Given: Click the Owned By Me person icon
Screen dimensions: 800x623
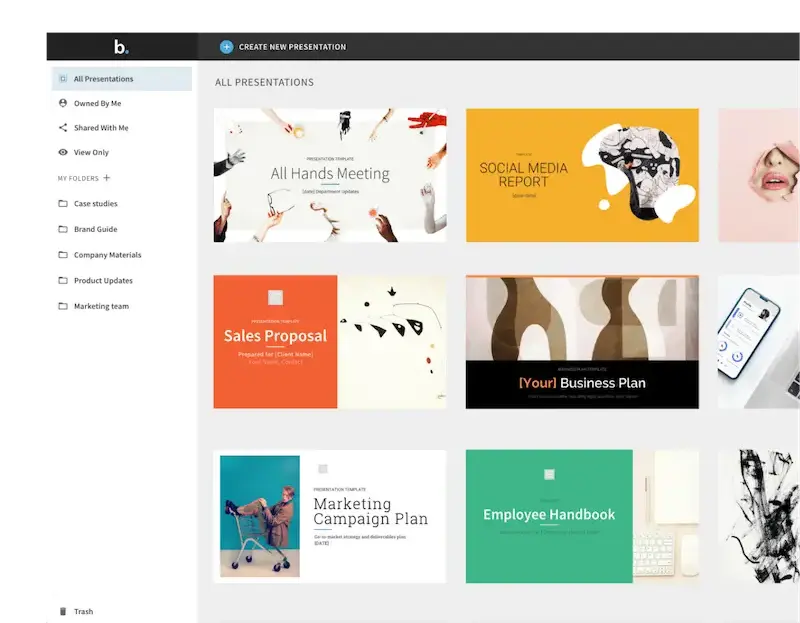Looking at the screenshot, I should point(63,103).
